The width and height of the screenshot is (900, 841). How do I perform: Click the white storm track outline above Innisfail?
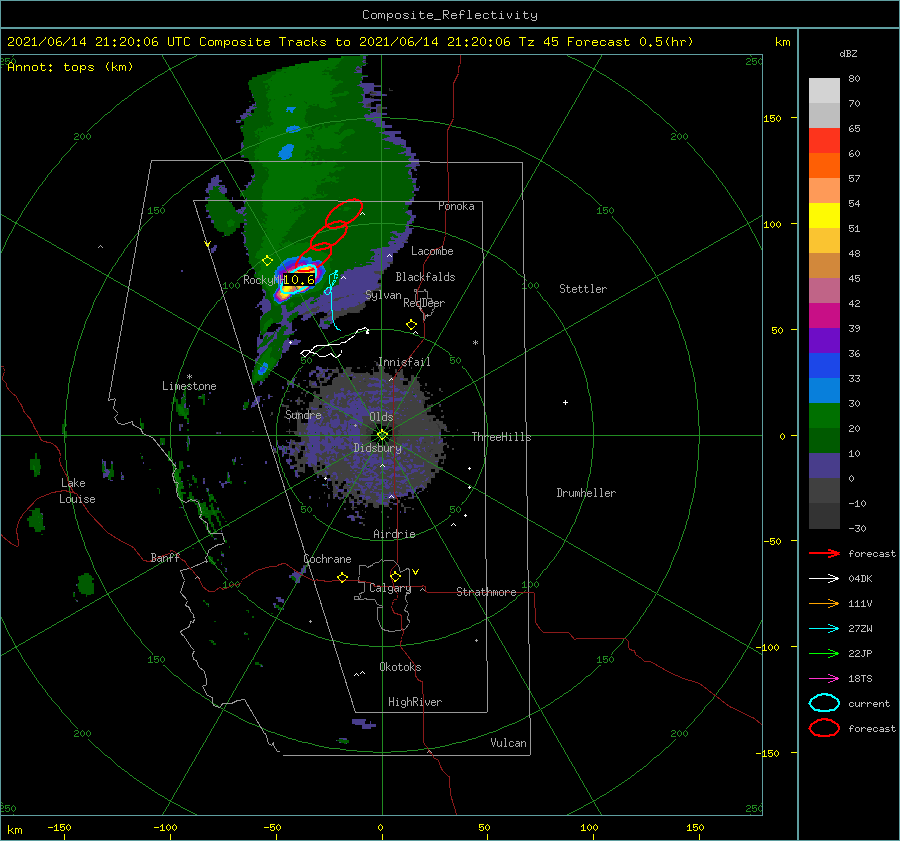335,343
